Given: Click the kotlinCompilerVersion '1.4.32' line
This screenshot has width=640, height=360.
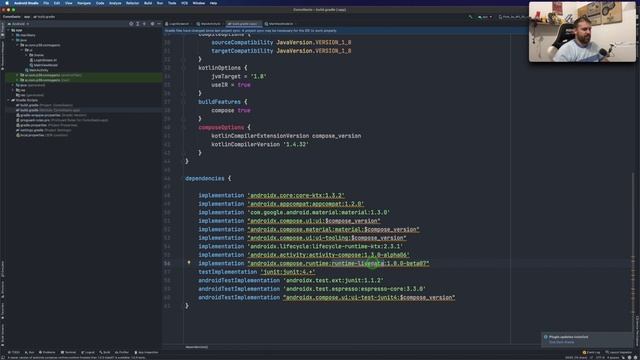Looking at the screenshot, I should 260,144.
